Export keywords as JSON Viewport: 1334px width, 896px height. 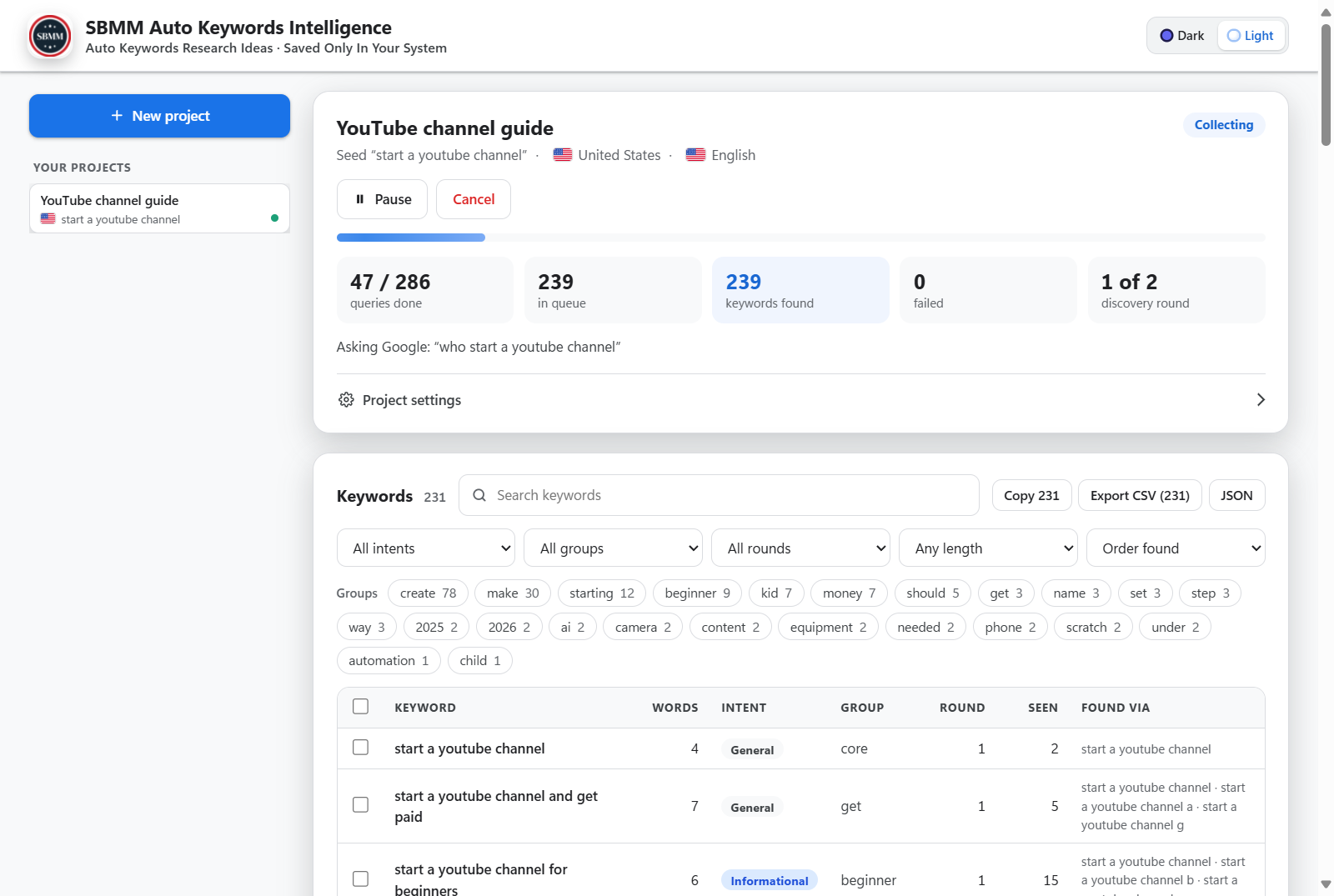click(1236, 495)
